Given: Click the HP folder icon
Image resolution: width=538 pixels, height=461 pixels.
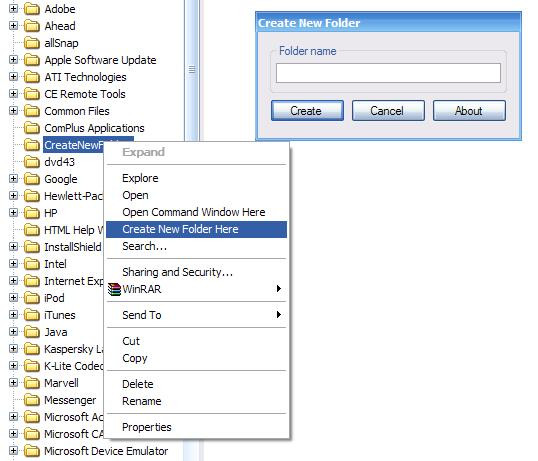Looking at the screenshot, I should point(32,213).
